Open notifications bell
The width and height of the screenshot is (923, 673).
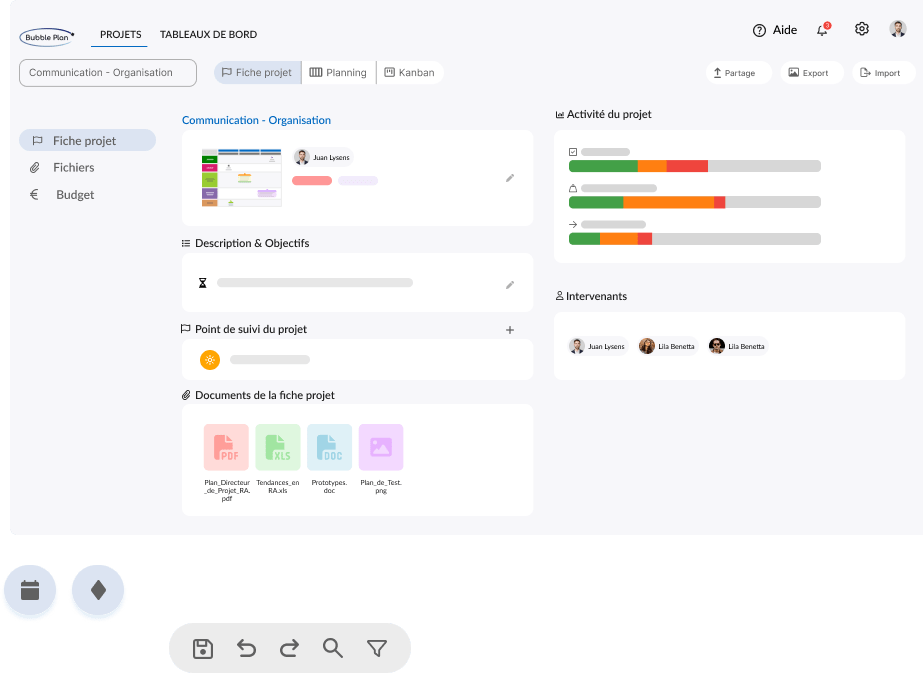(x=823, y=30)
